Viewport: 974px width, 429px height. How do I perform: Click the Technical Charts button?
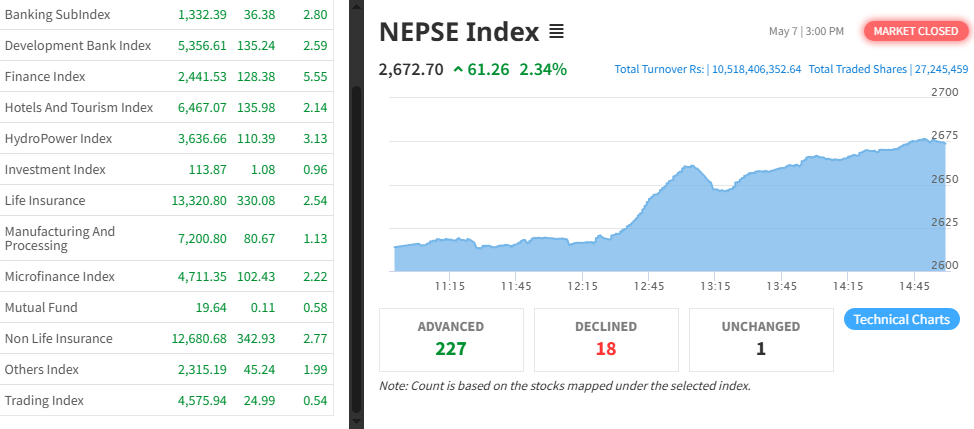coord(902,319)
